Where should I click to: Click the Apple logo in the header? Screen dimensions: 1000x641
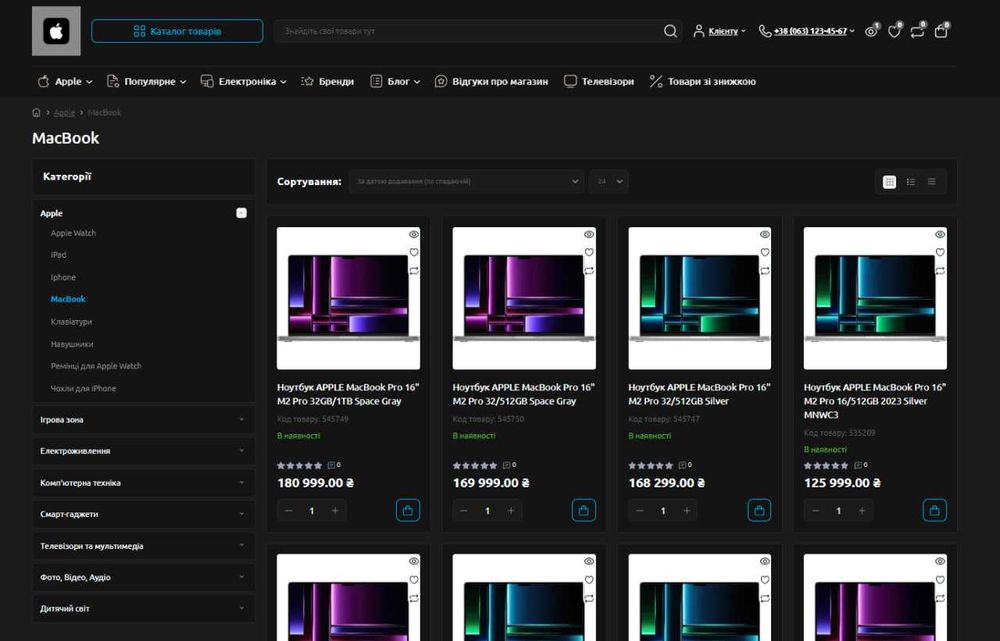coord(56,31)
